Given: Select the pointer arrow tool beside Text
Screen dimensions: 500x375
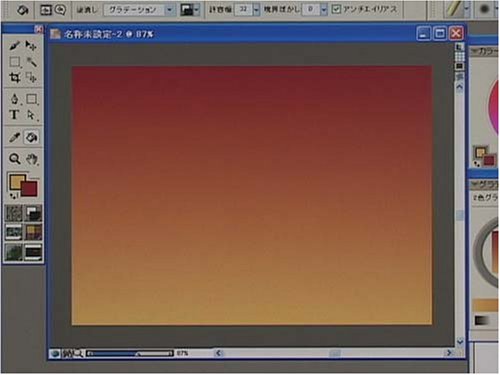Looking at the screenshot, I should [x=31, y=115].
